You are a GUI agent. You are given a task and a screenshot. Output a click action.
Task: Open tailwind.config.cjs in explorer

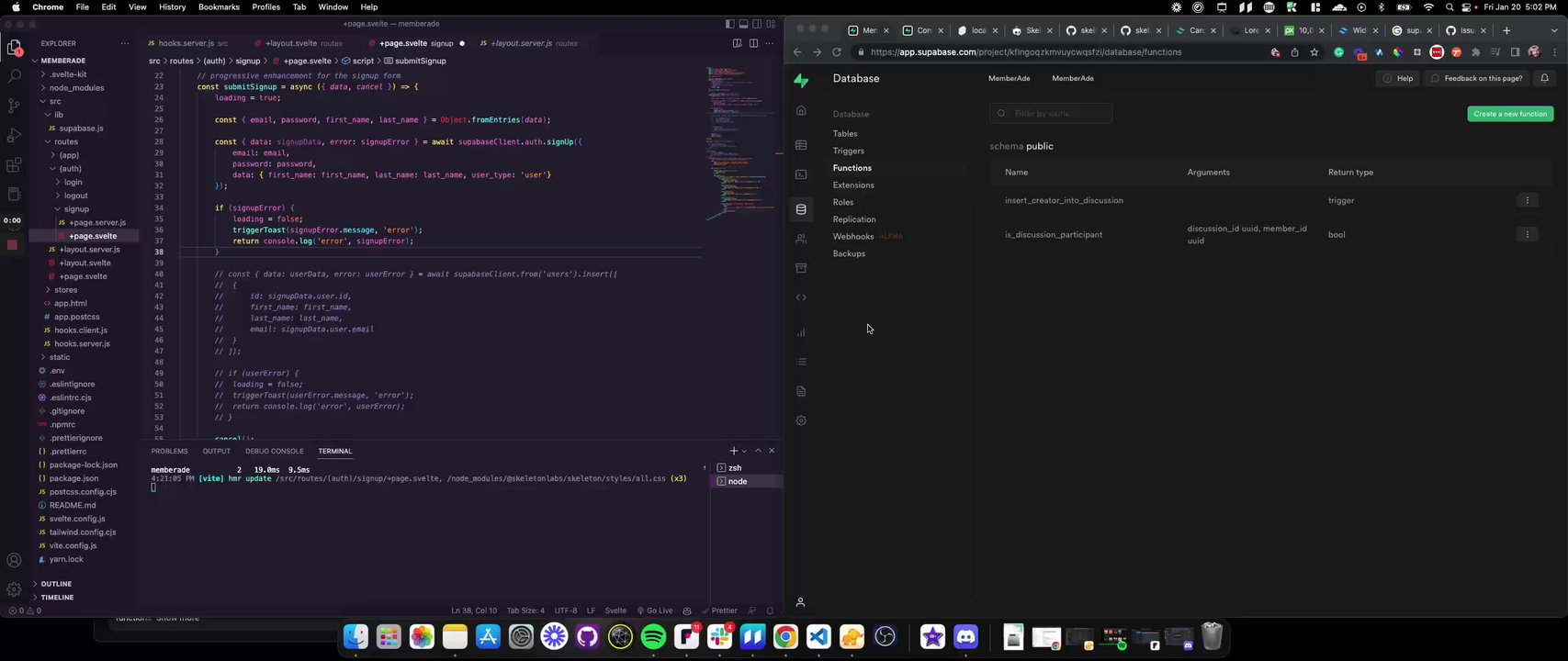[x=83, y=532]
